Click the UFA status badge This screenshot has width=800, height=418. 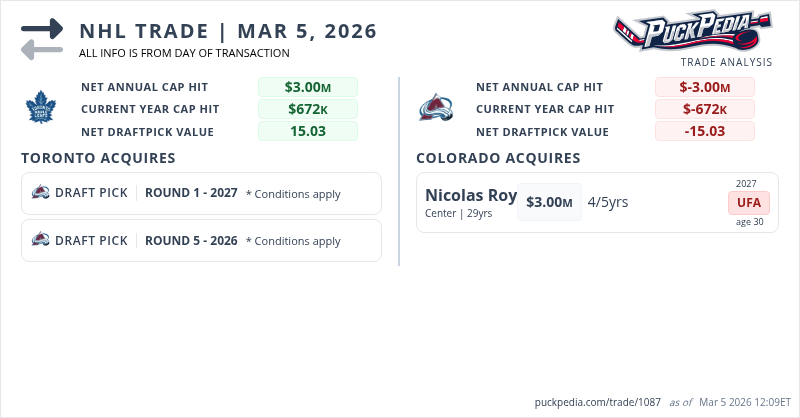coord(749,203)
